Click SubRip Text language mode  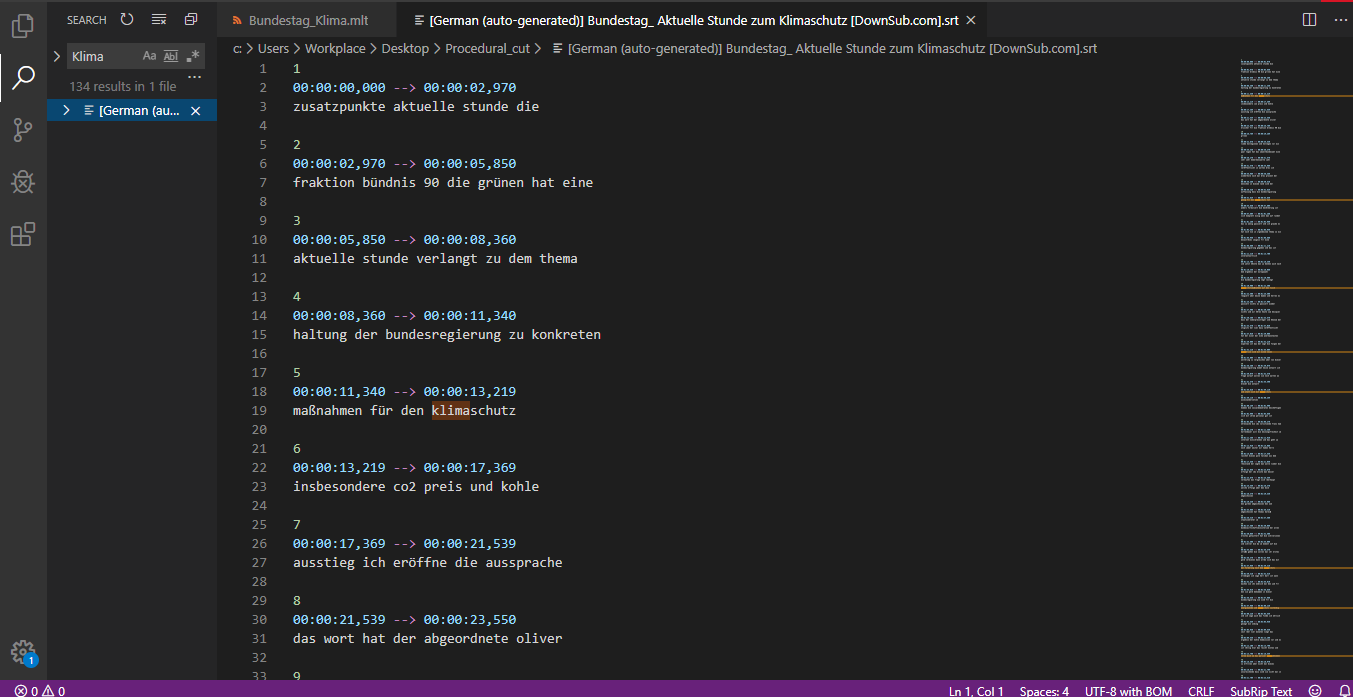tap(1261, 690)
